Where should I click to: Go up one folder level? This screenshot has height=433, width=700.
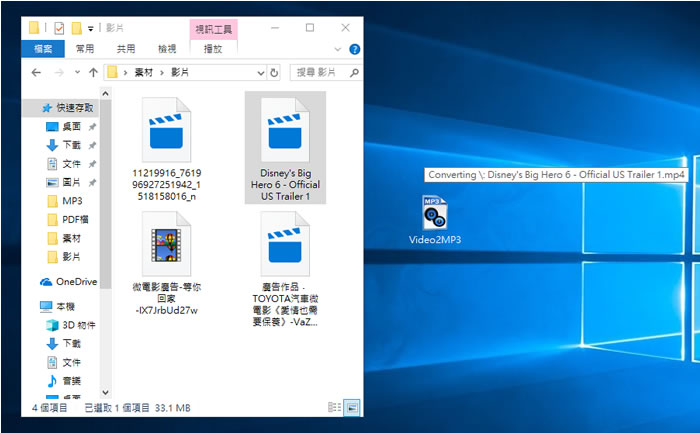93,72
